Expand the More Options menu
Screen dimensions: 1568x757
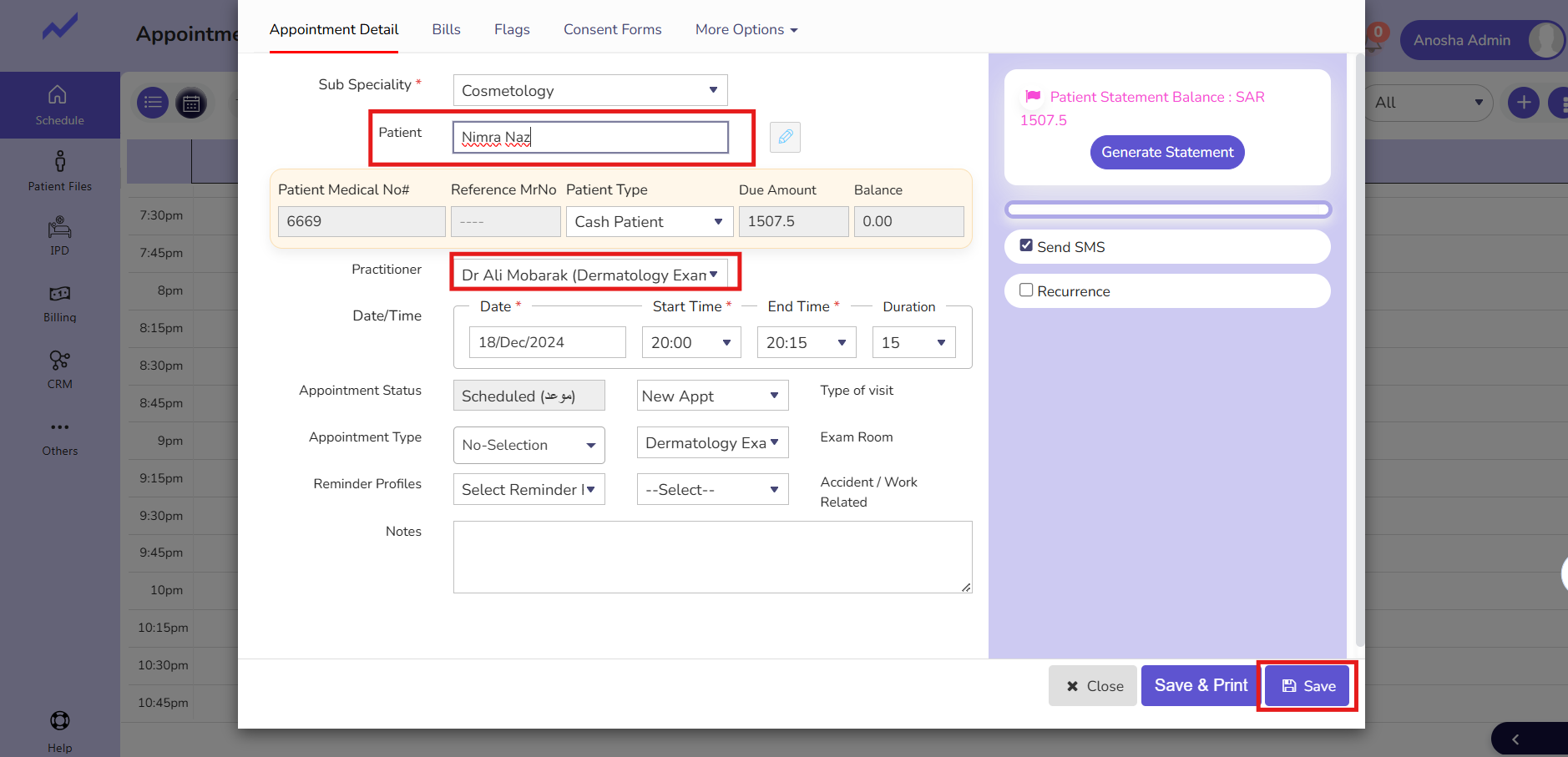(746, 29)
